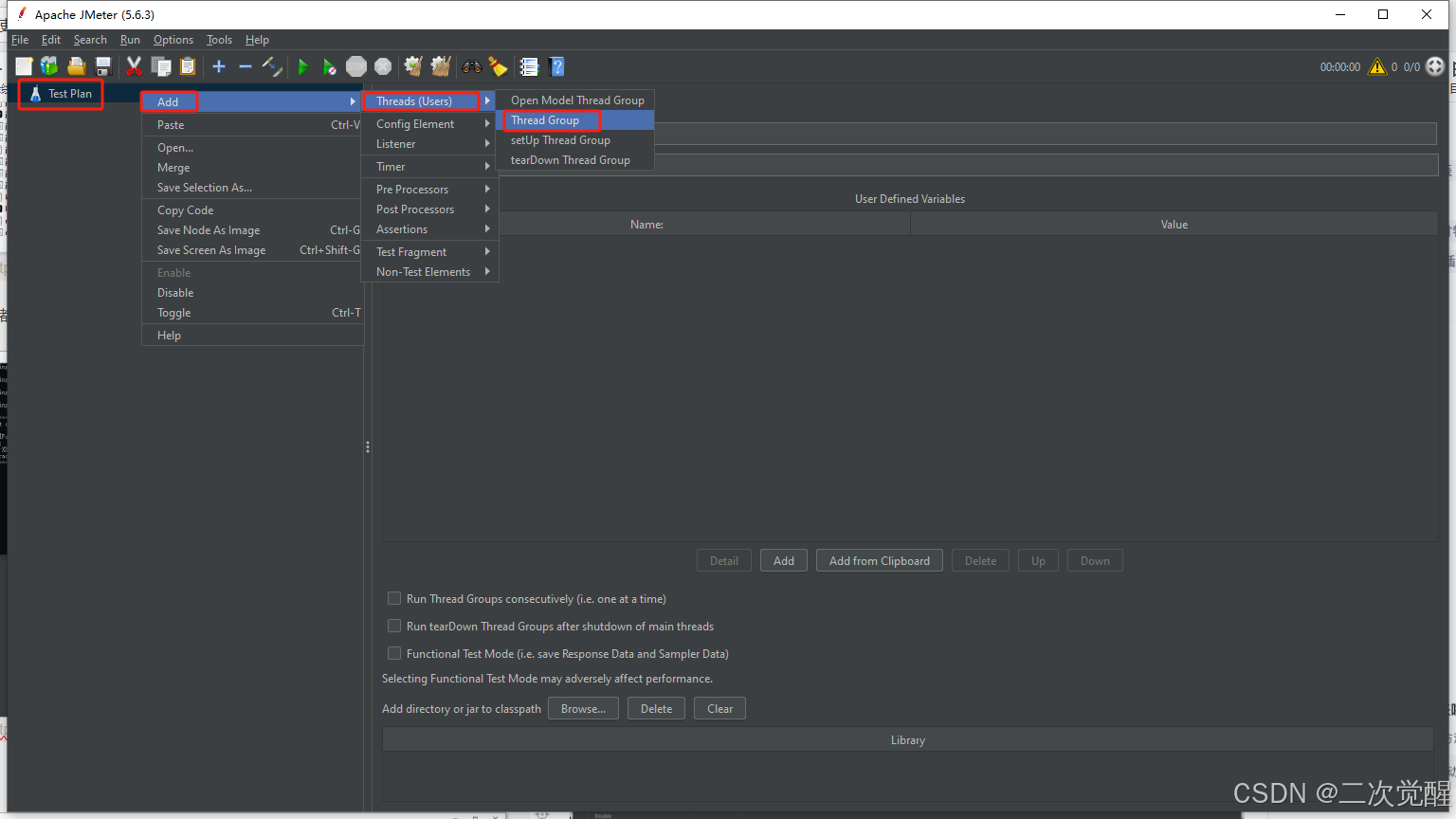Expand Pre Processors submenu
Screen dimensions: 1456x819
(429, 190)
